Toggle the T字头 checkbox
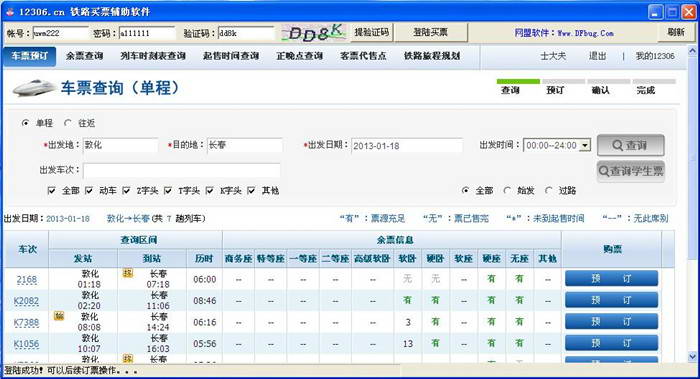 (168, 191)
